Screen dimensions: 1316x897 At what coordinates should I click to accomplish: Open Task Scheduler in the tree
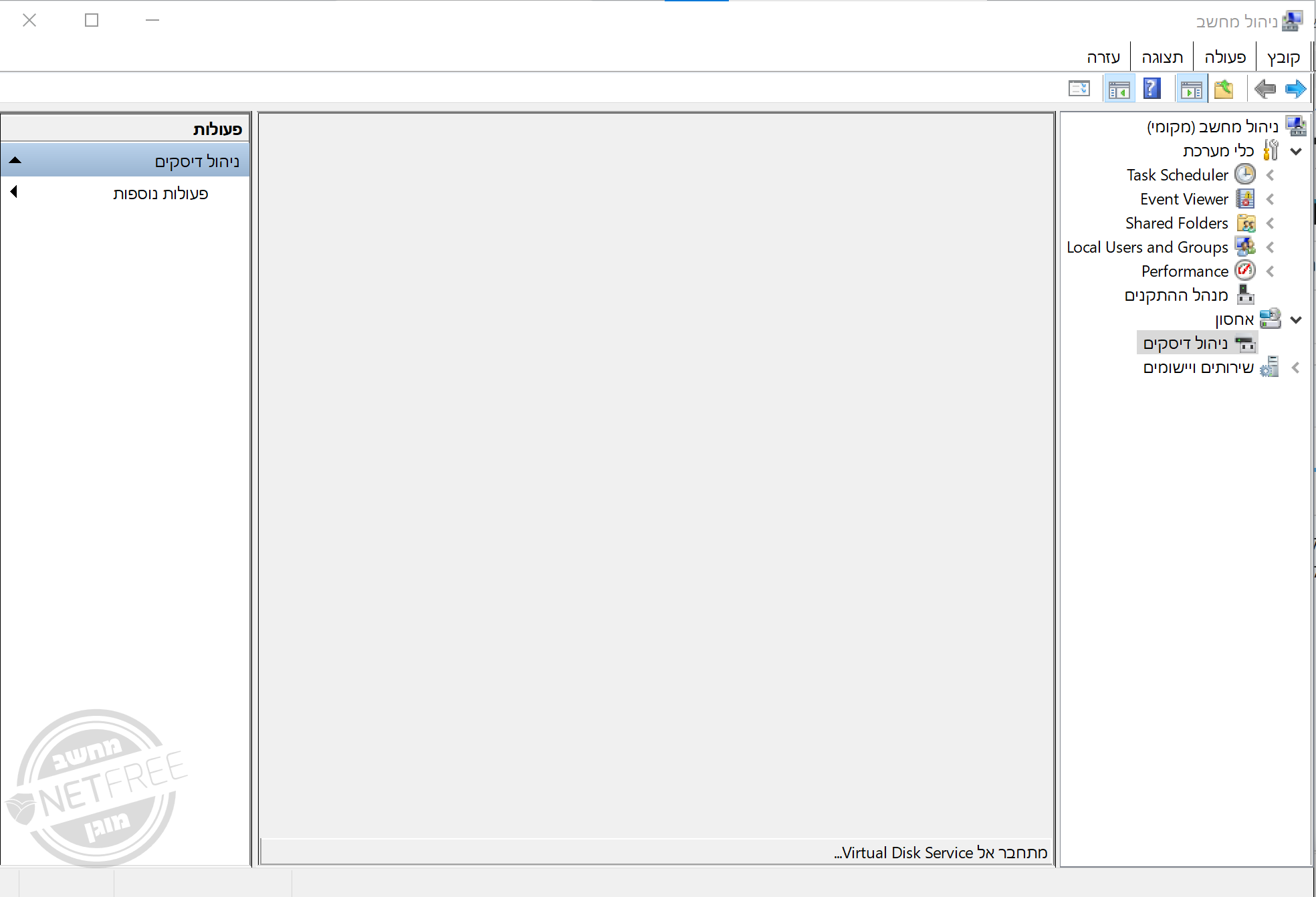coord(1177,175)
